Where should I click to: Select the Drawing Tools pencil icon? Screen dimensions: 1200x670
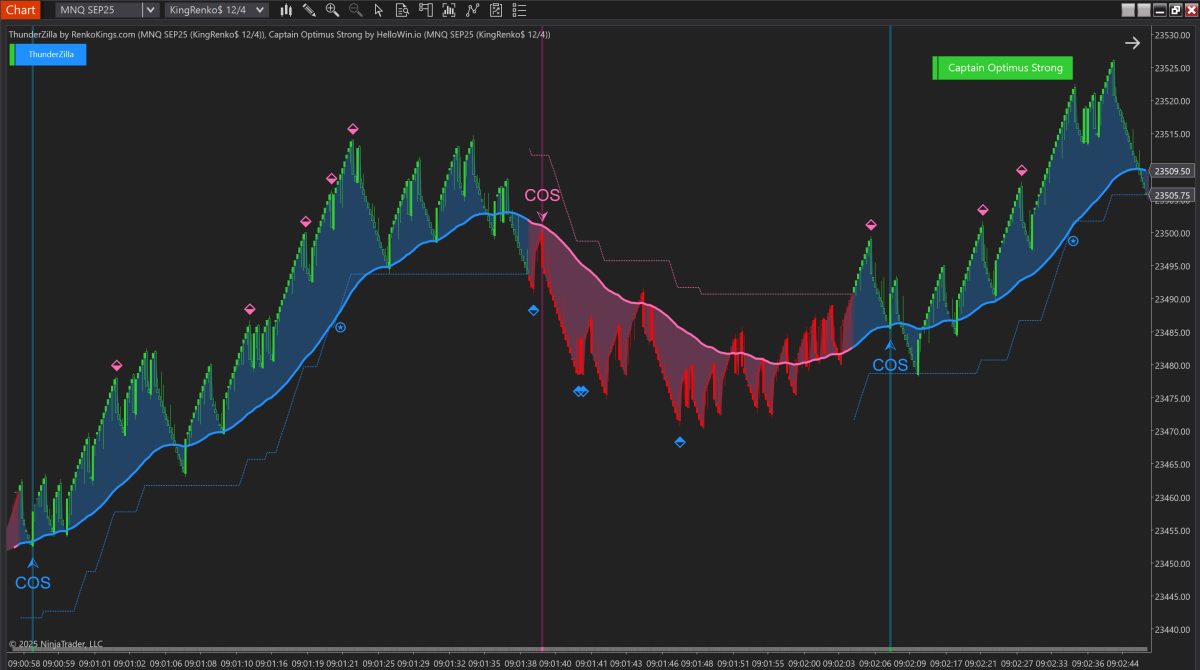309,10
